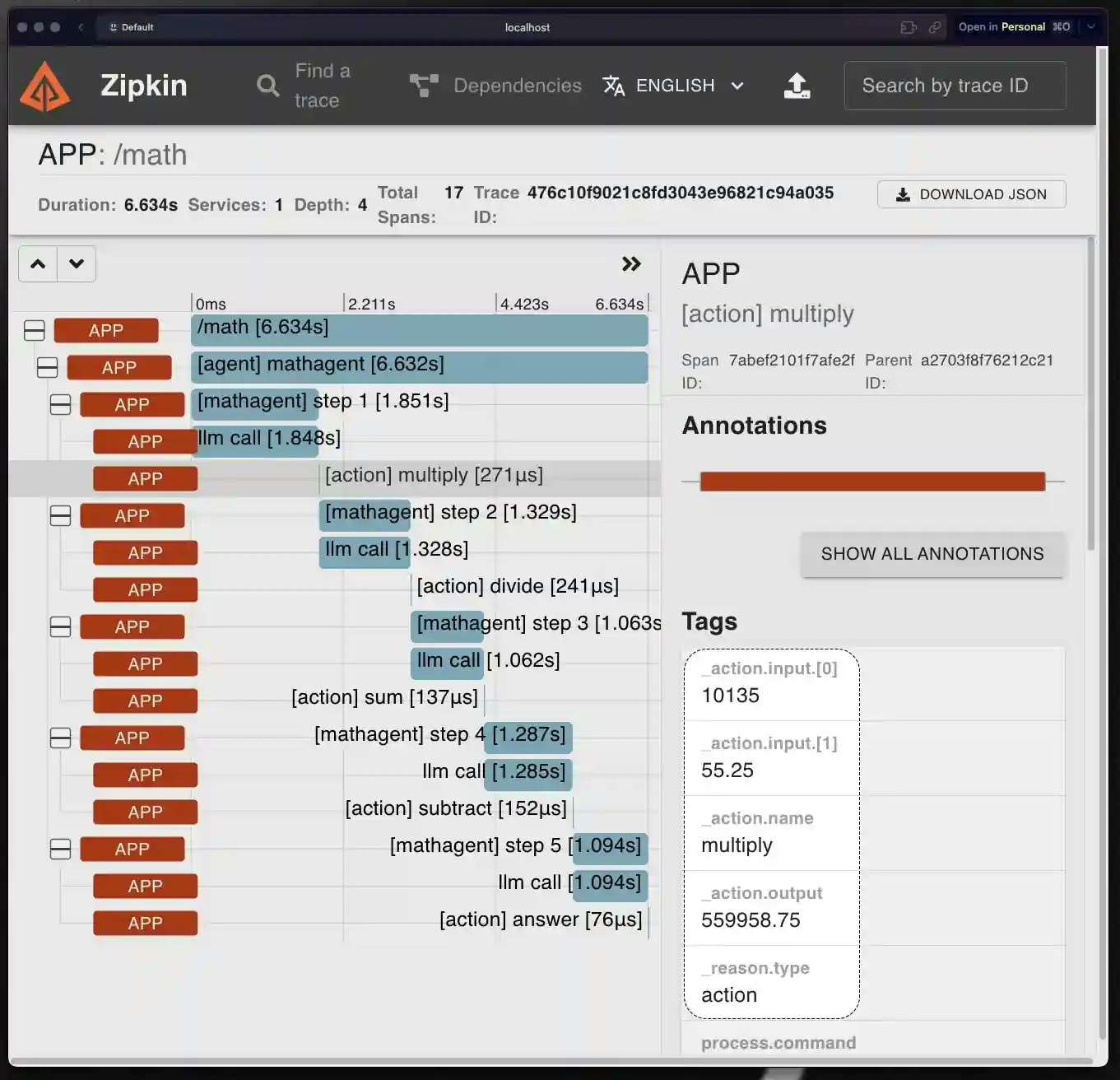Click the up arrow span navigation button

(38, 263)
